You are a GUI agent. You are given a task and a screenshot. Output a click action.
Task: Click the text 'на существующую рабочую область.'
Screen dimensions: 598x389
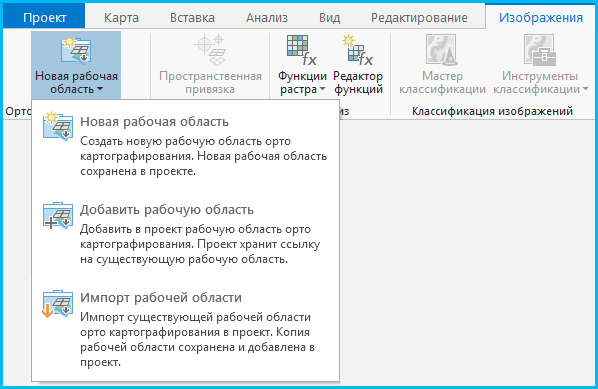click(x=184, y=259)
